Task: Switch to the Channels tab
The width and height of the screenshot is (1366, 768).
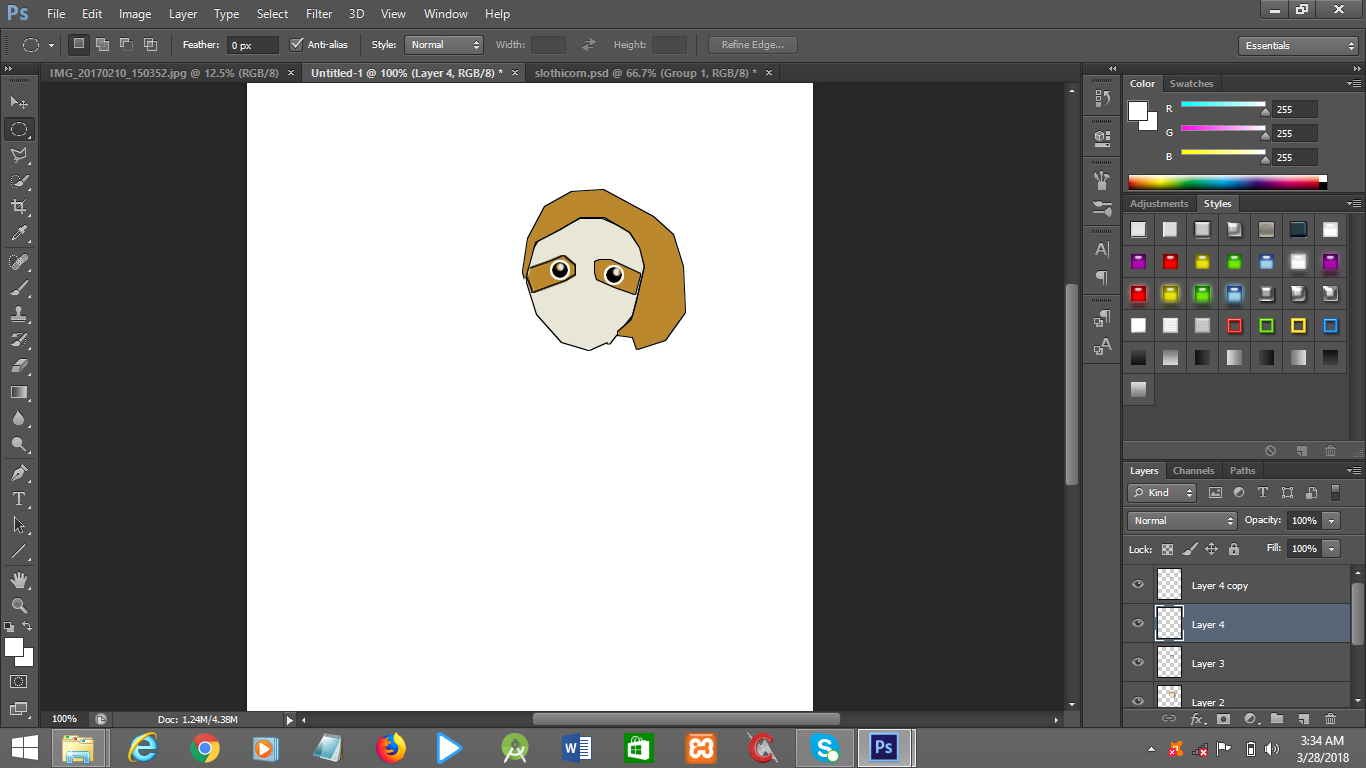Action: (1193, 470)
